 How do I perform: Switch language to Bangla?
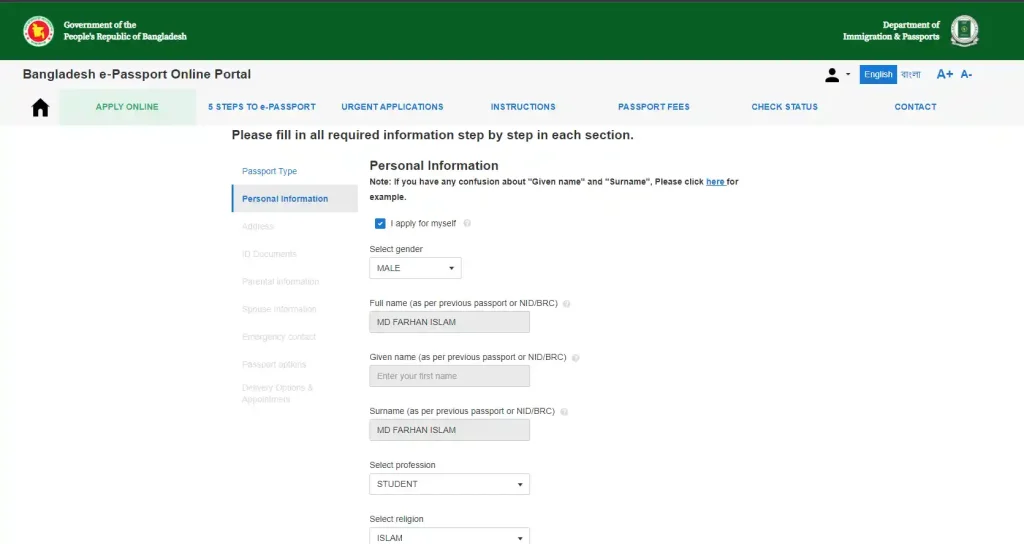point(911,75)
